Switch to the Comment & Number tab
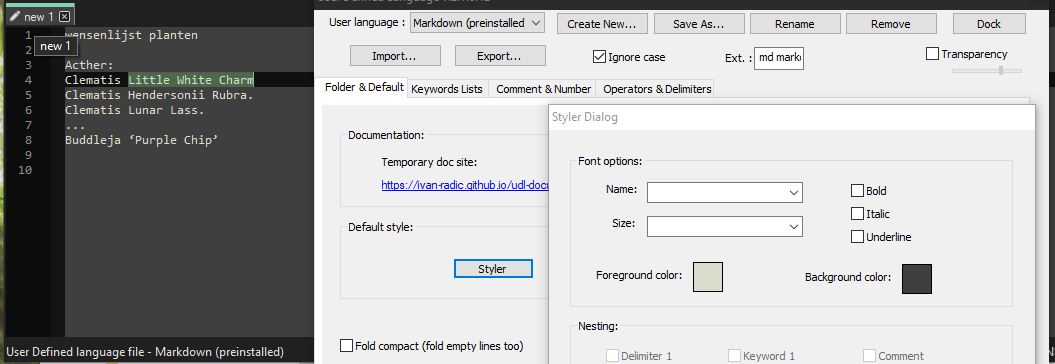The image size is (1055, 364). (544, 89)
